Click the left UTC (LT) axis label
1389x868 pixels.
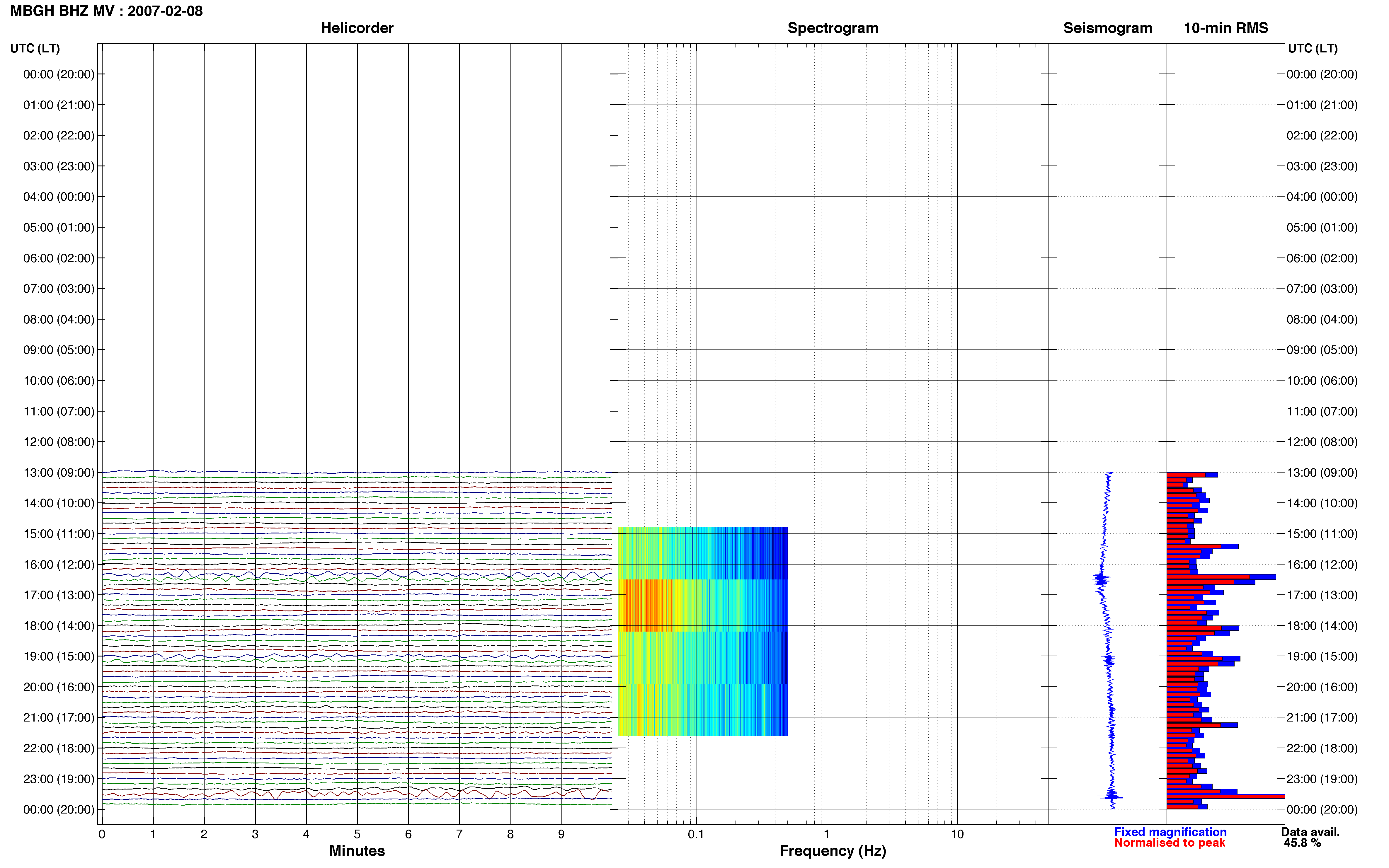tap(35, 48)
